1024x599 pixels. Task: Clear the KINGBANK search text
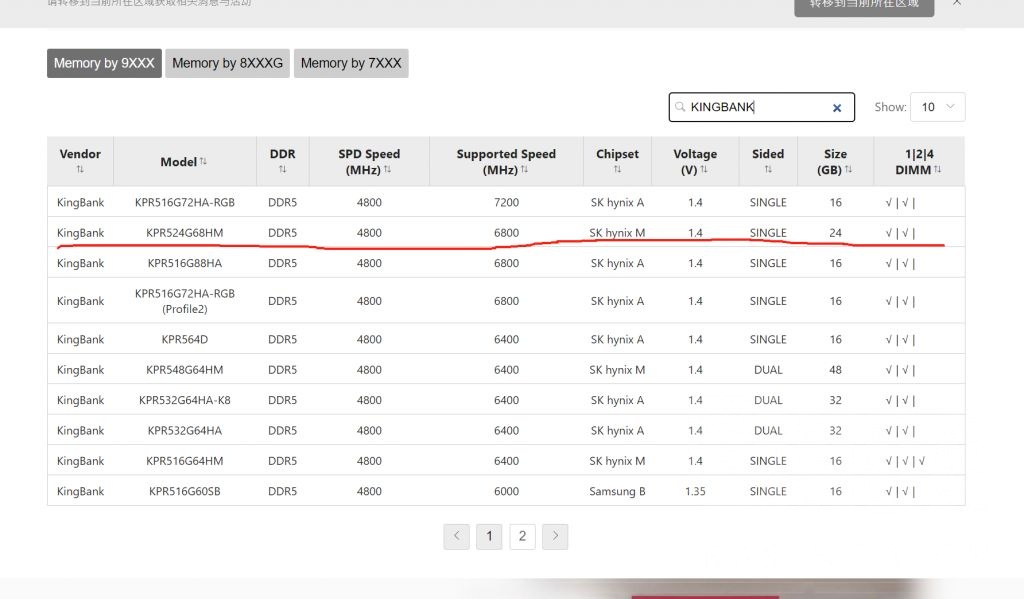click(837, 108)
